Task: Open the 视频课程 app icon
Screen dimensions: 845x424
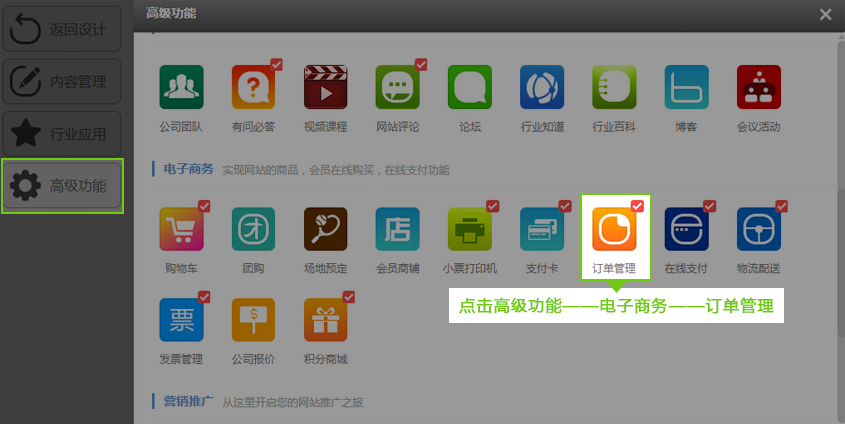Action: pyautogui.click(x=325, y=87)
